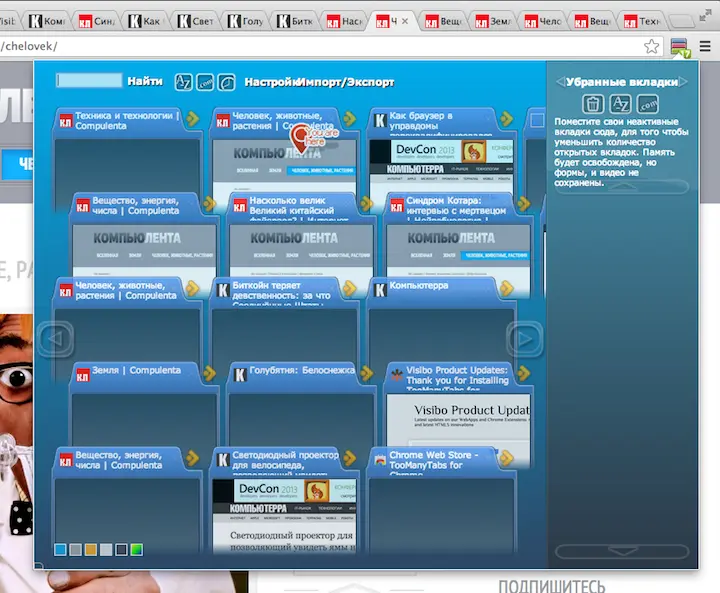Viewport: 720px width, 593px height.
Task: Open the 'Насколько велик Великий китайский' tab preview
Action: pos(301,250)
